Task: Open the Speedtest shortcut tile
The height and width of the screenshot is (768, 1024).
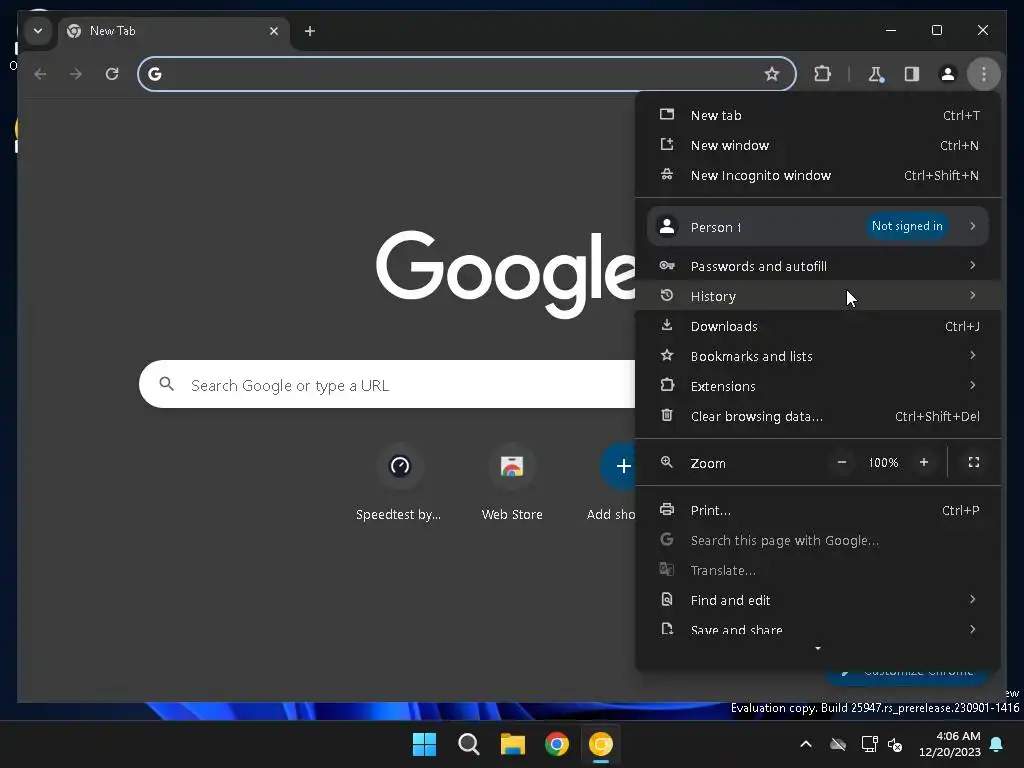Action: 399,482
